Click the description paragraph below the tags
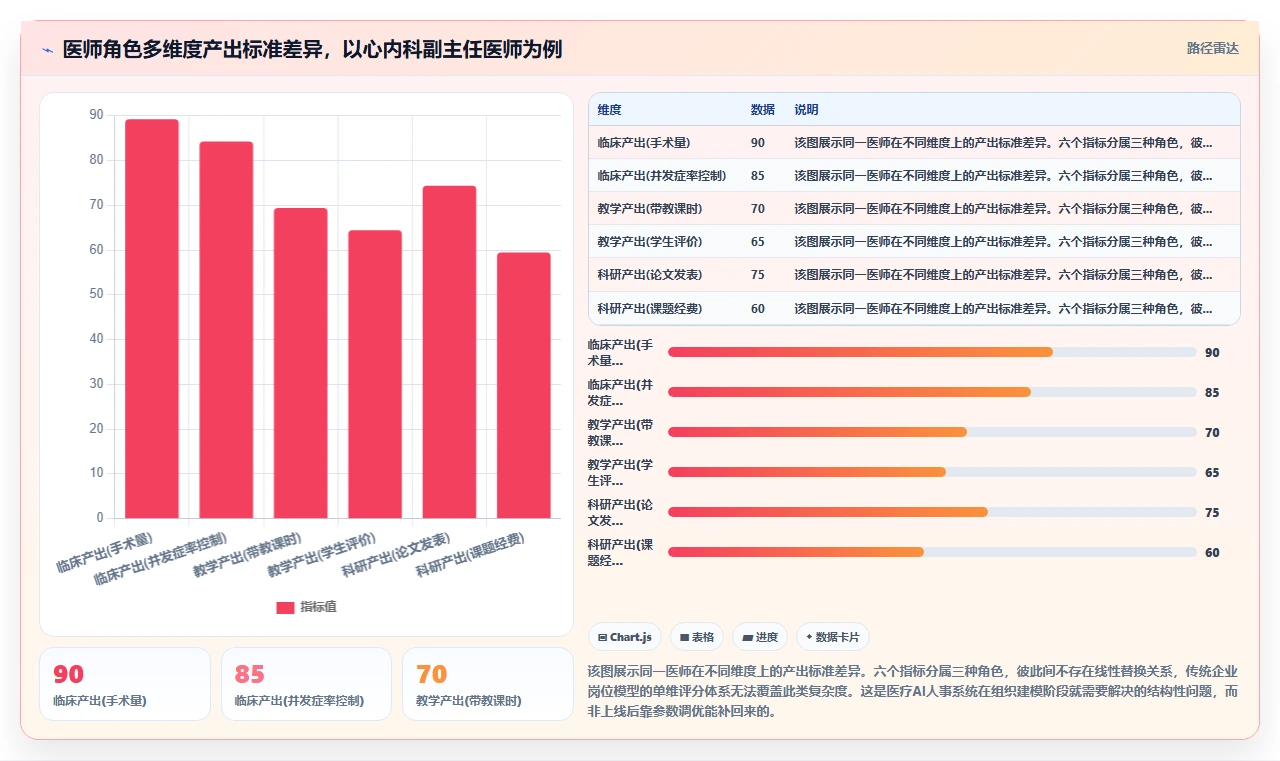The image size is (1280, 761). tap(914, 691)
